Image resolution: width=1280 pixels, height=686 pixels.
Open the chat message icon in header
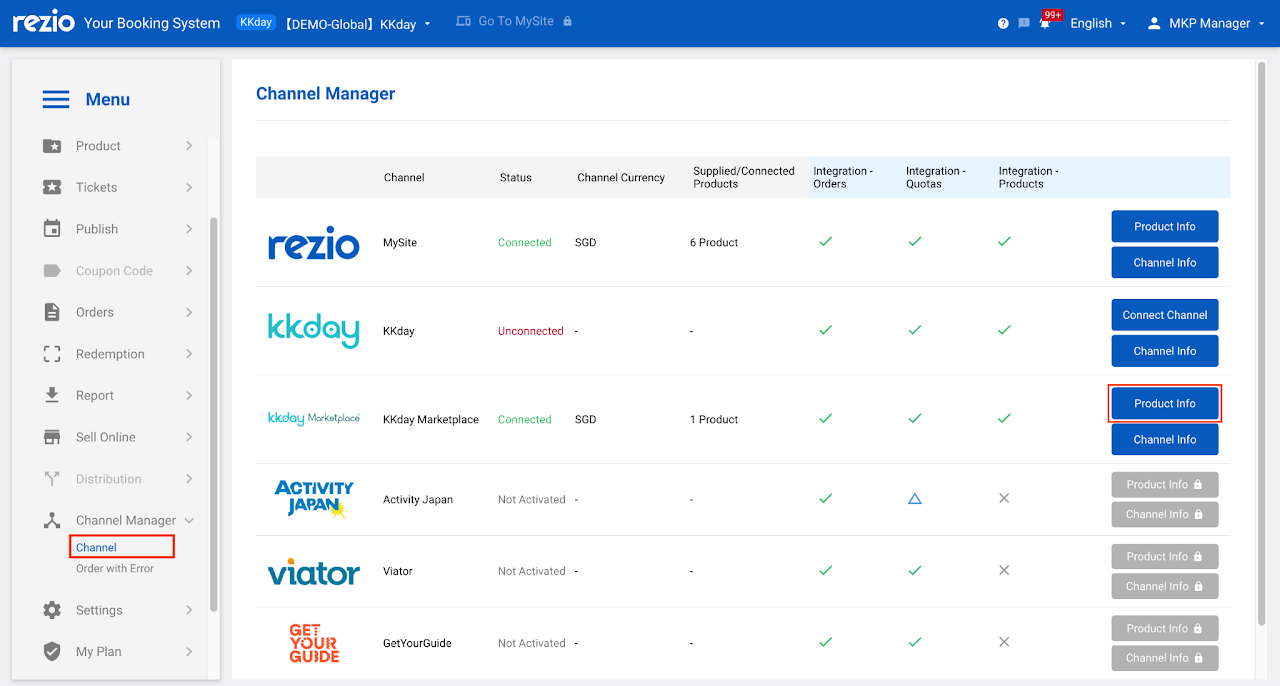pyautogui.click(x=1024, y=23)
